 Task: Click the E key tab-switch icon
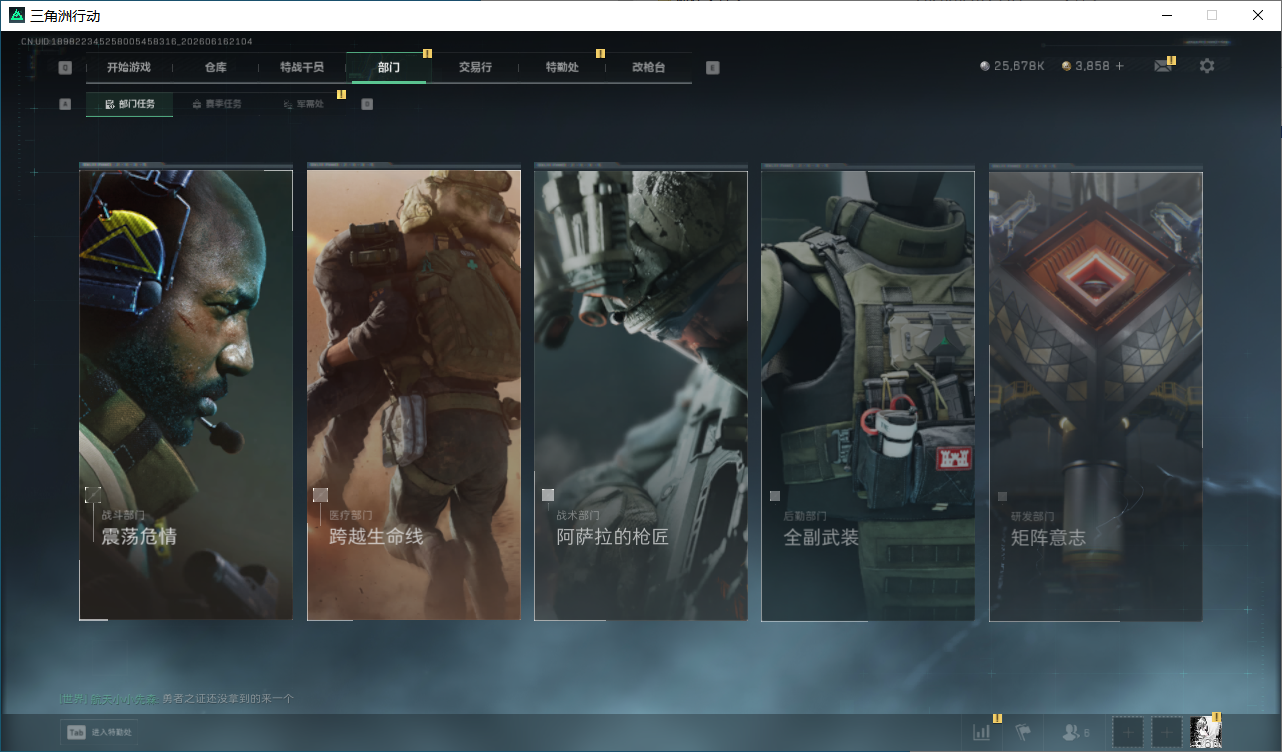(x=712, y=68)
